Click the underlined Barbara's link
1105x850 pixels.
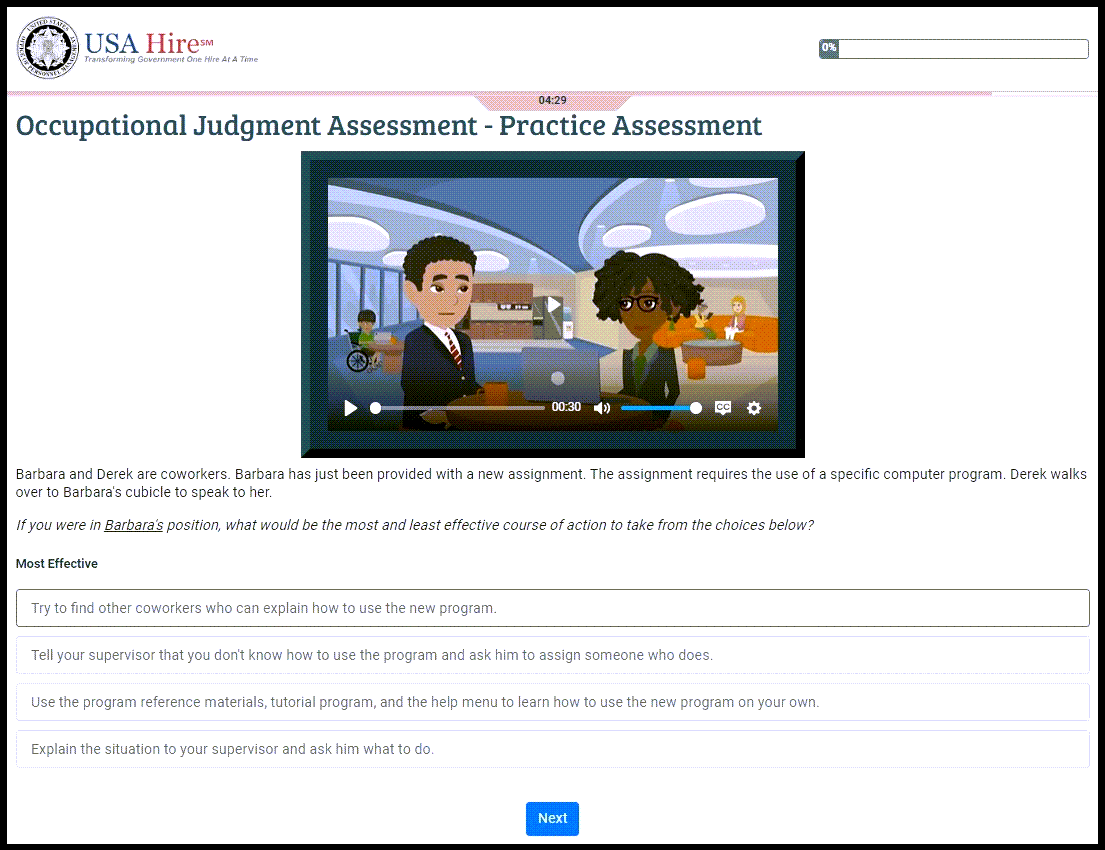(x=133, y=524)
